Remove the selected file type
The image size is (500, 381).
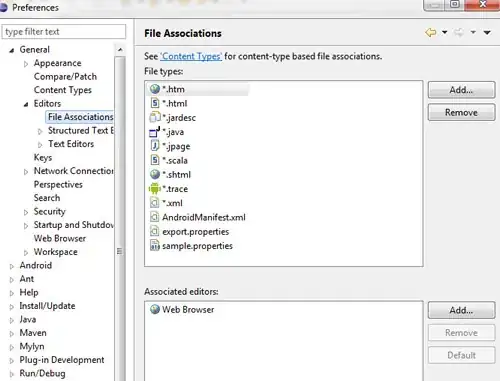tap(461, 112)
